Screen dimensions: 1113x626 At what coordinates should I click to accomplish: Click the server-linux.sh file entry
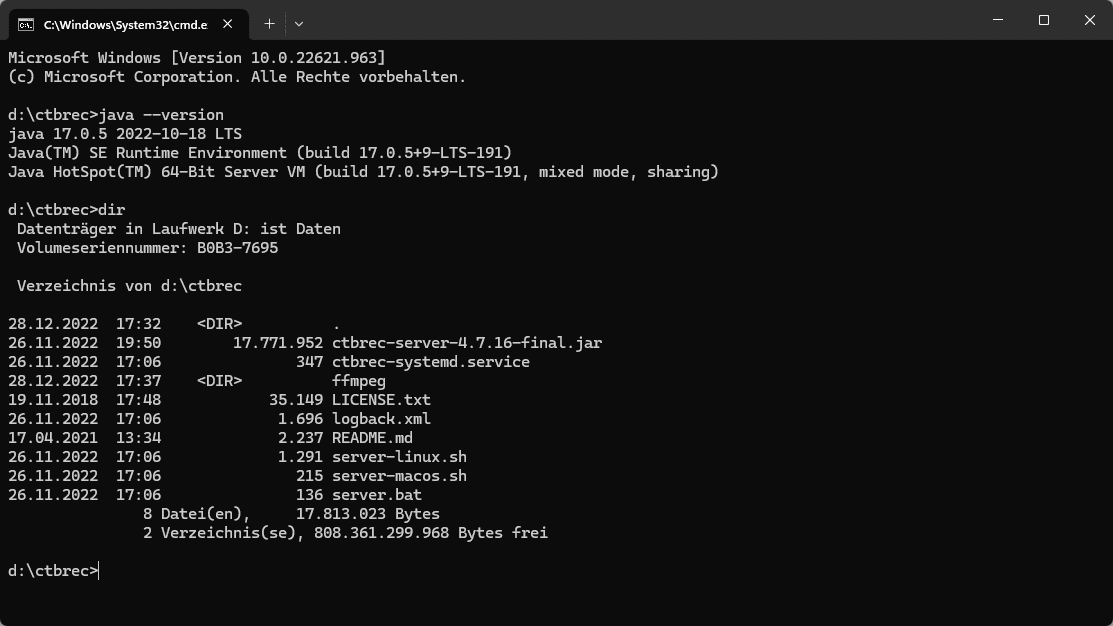[400, 457]
